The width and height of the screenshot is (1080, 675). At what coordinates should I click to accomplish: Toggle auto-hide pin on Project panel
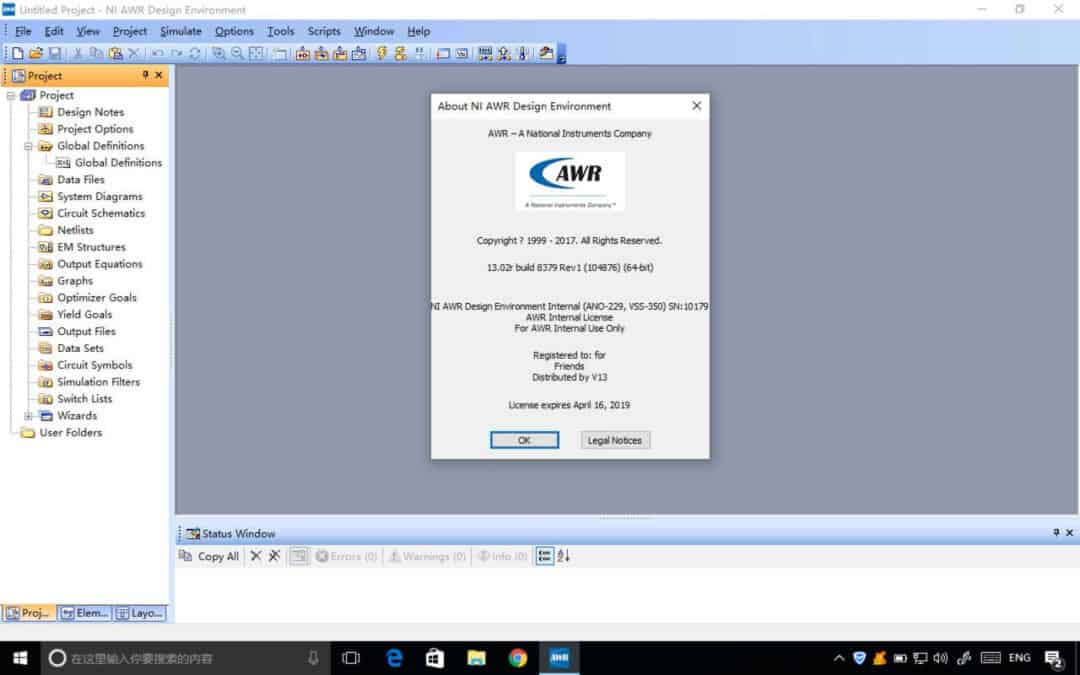coord(145,75)
